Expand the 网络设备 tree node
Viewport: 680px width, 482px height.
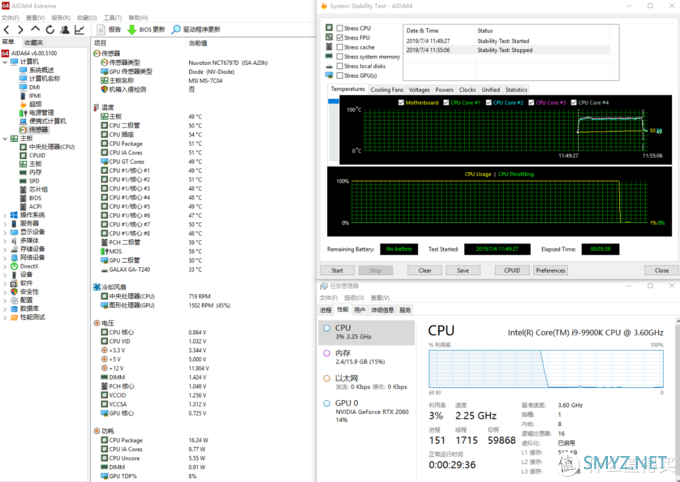(x=5, y=258)
